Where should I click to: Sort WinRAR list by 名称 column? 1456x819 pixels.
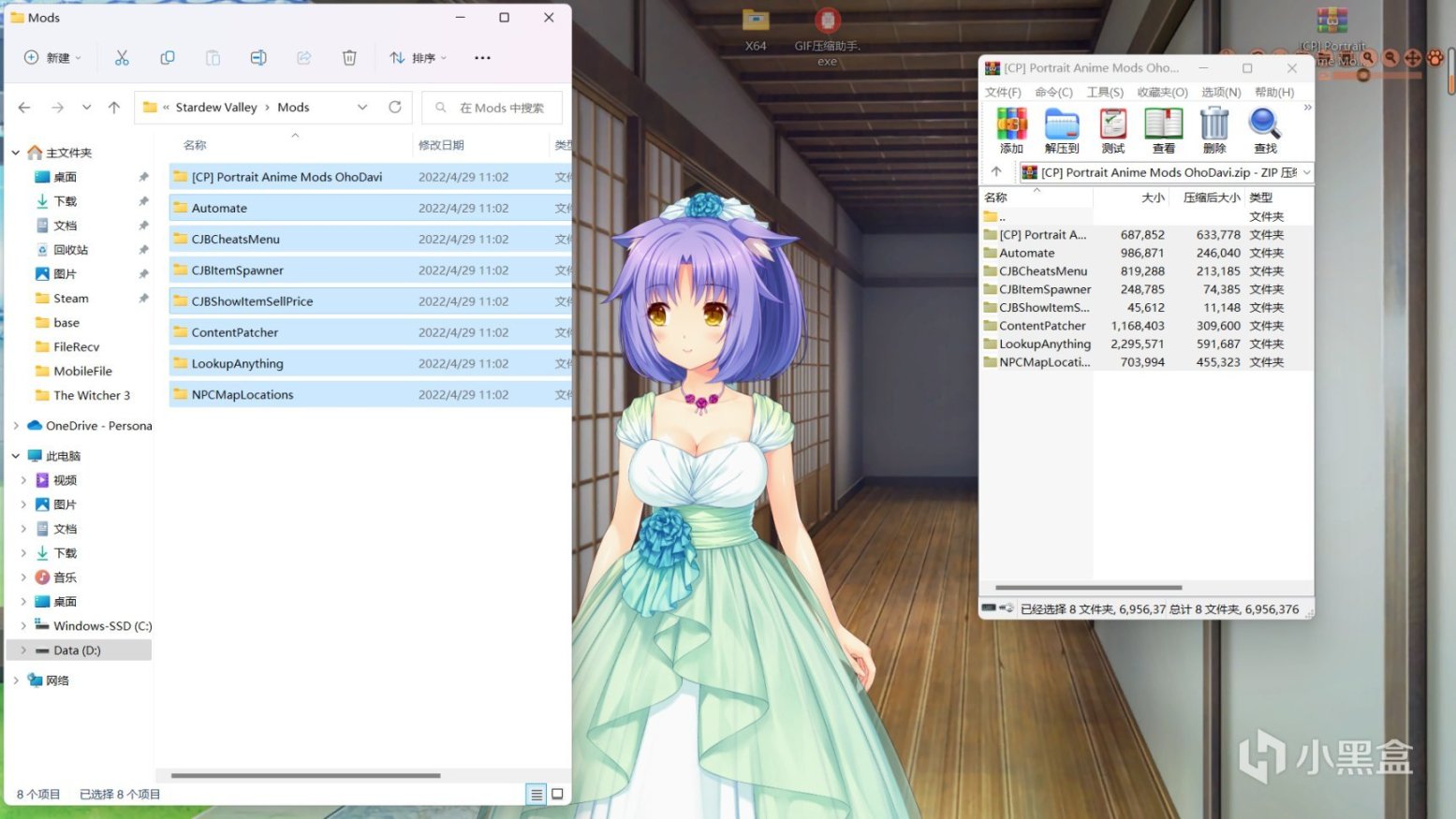coord(995,197)
